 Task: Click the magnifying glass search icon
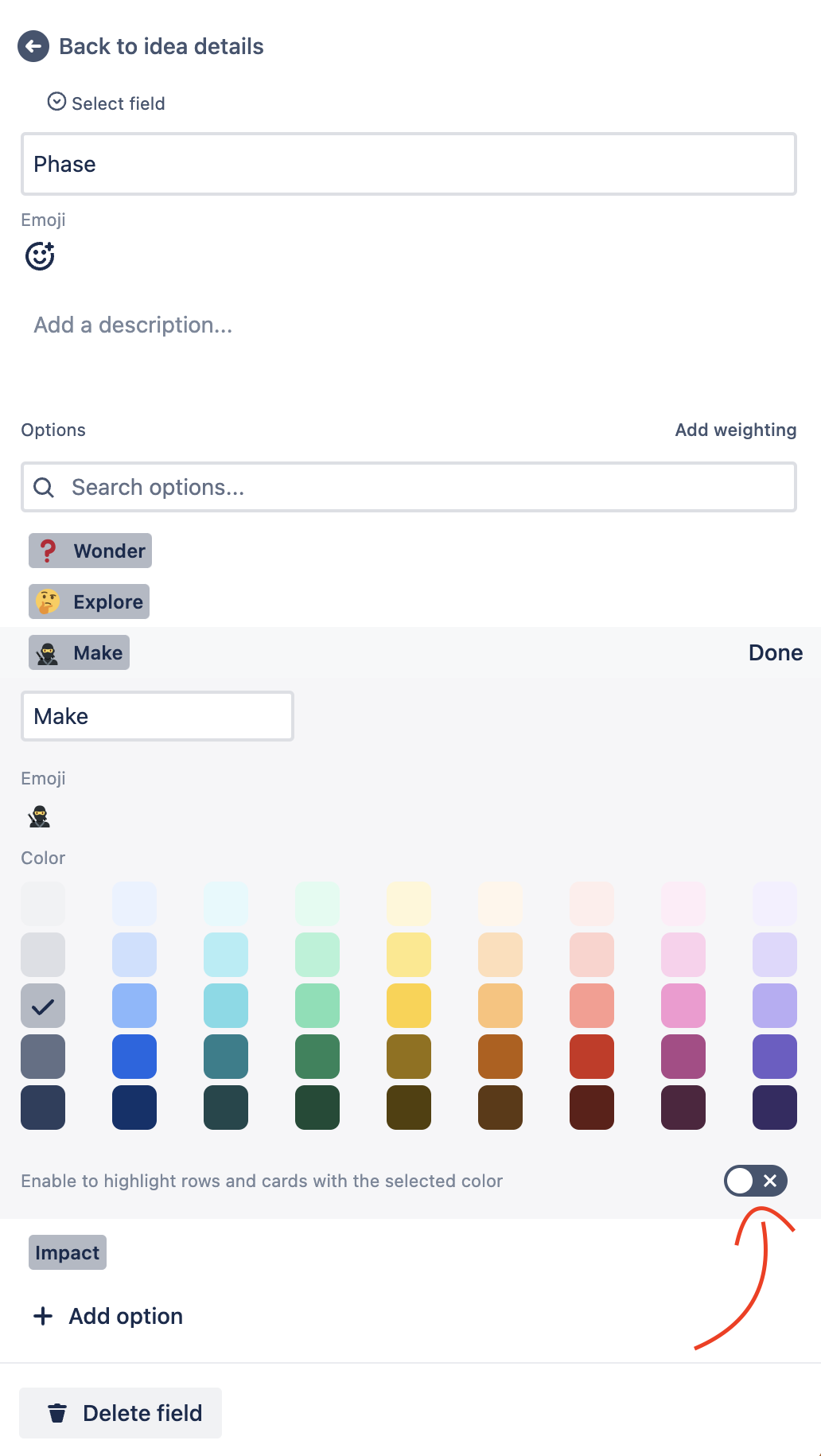pyautogui.click(x=44, y=486)
